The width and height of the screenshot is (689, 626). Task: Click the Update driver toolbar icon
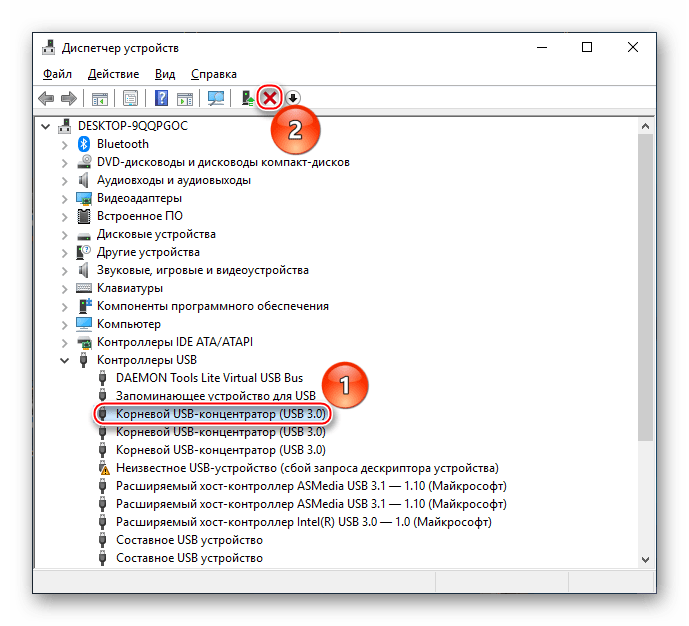tap(248, 98)
